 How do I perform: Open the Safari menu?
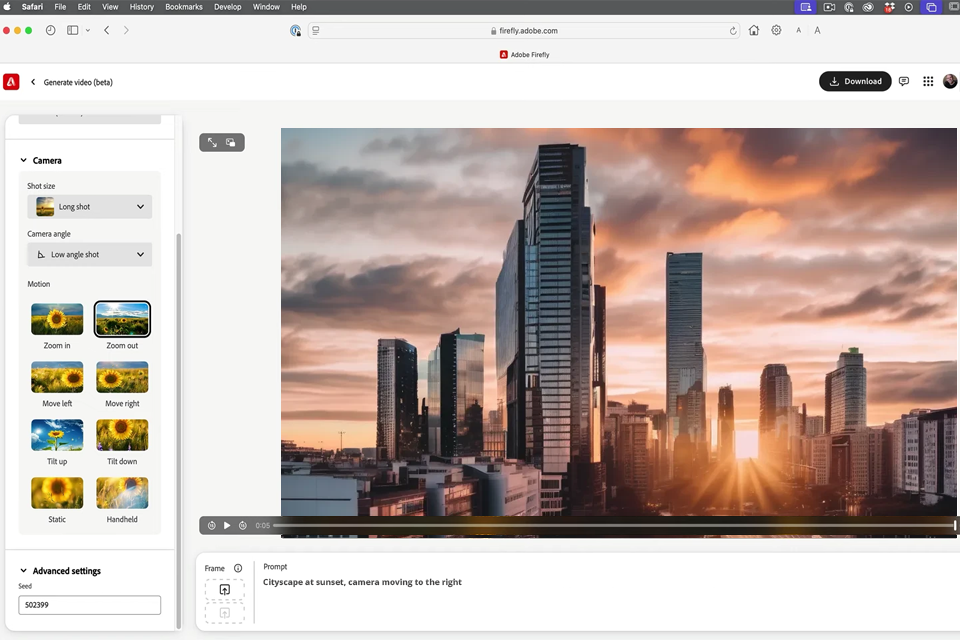pyautogui.click(x=32, y=7)
